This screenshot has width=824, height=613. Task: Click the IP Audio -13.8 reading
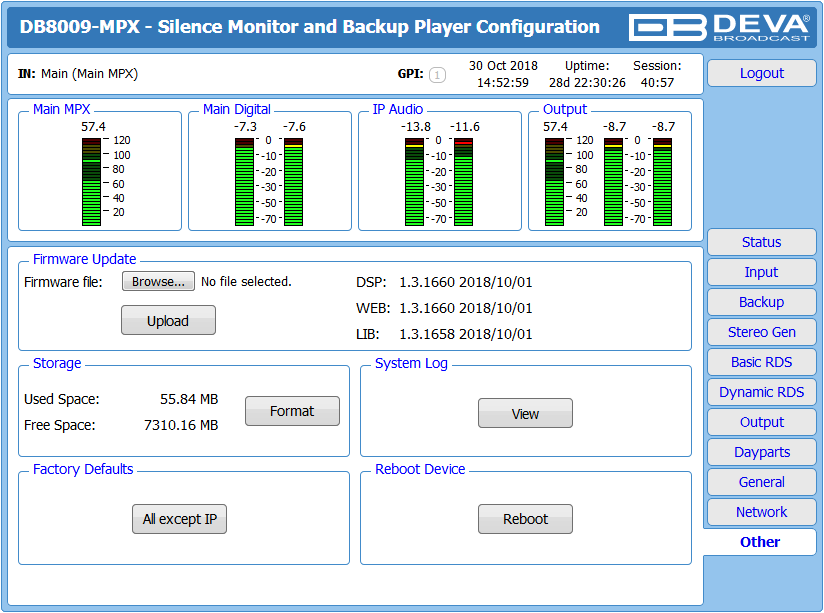[x=416, y=127]
